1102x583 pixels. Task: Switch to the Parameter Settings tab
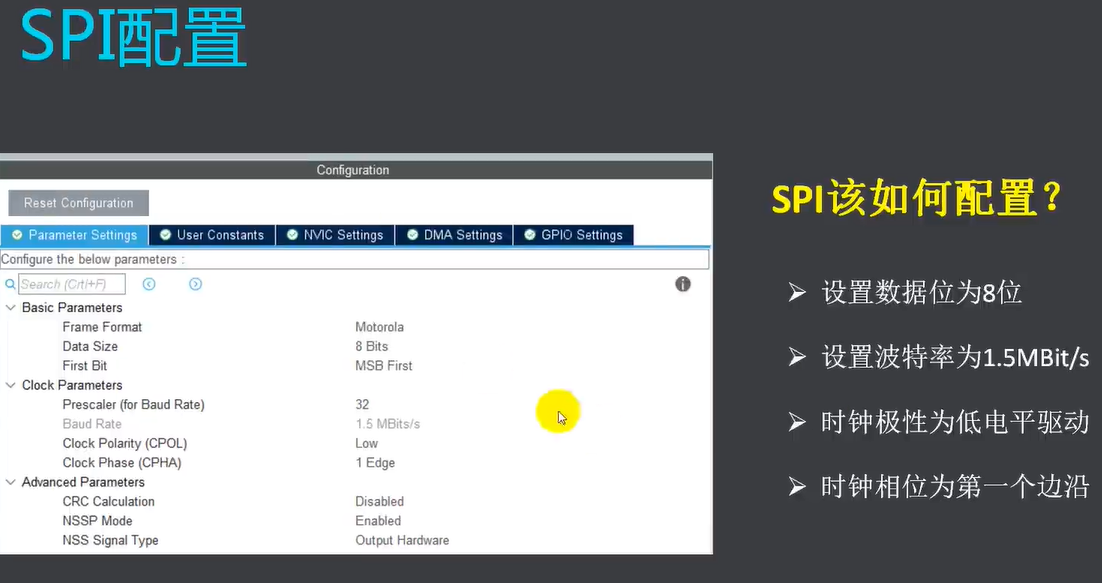coord(74,235)
